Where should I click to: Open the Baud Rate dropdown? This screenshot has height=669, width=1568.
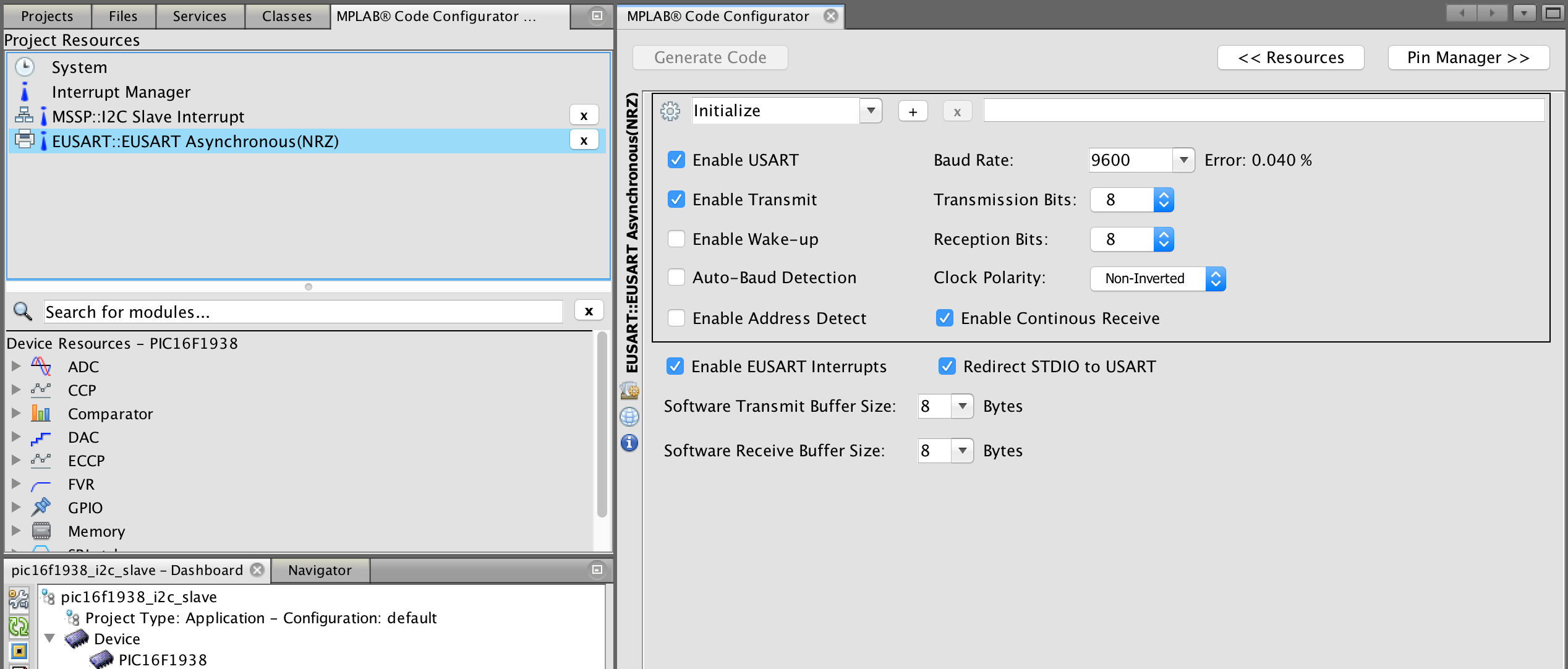point(1183,160)
